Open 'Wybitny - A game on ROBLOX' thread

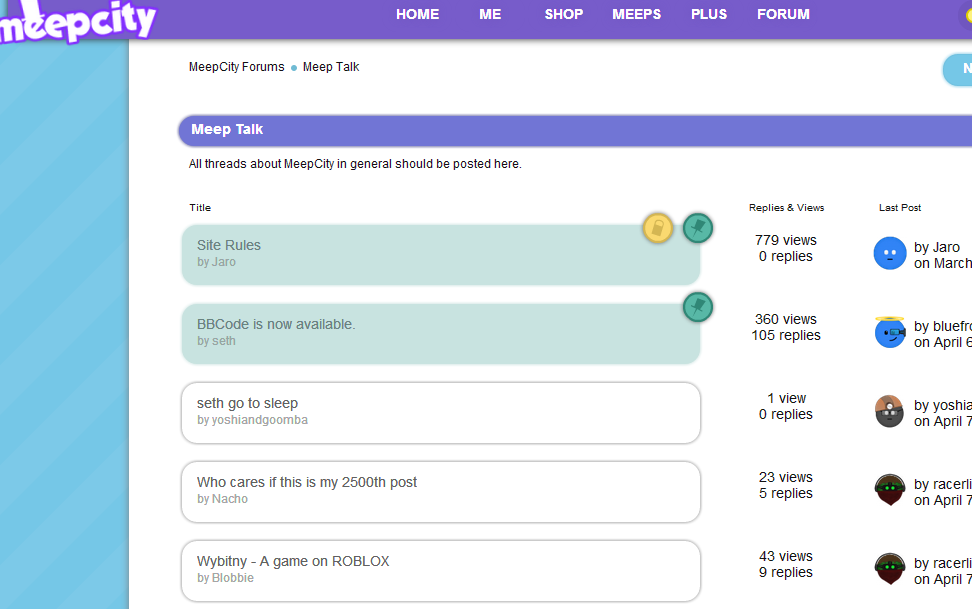(x=293, y=561)
